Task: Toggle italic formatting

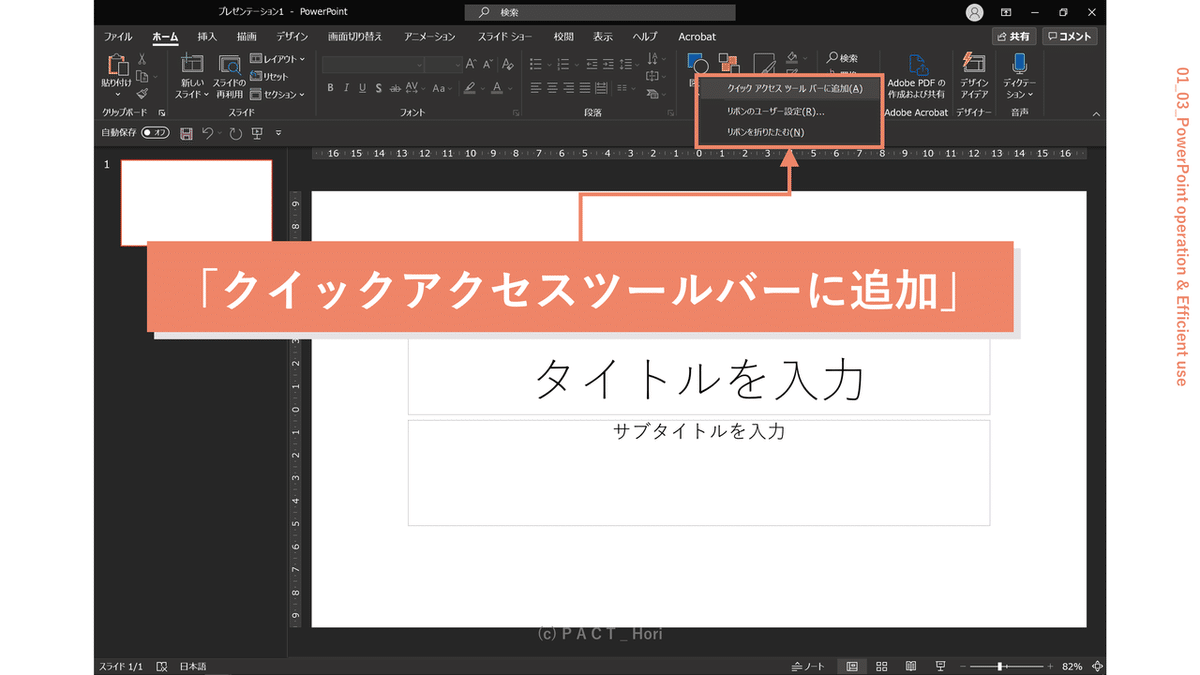Action: point(347,88)
